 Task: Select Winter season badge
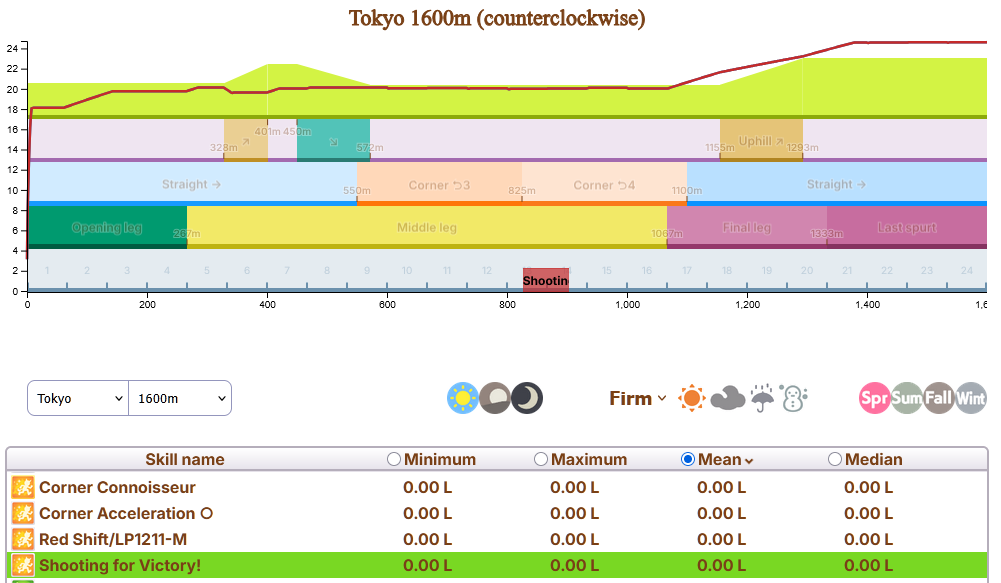[x=970, y=398]
